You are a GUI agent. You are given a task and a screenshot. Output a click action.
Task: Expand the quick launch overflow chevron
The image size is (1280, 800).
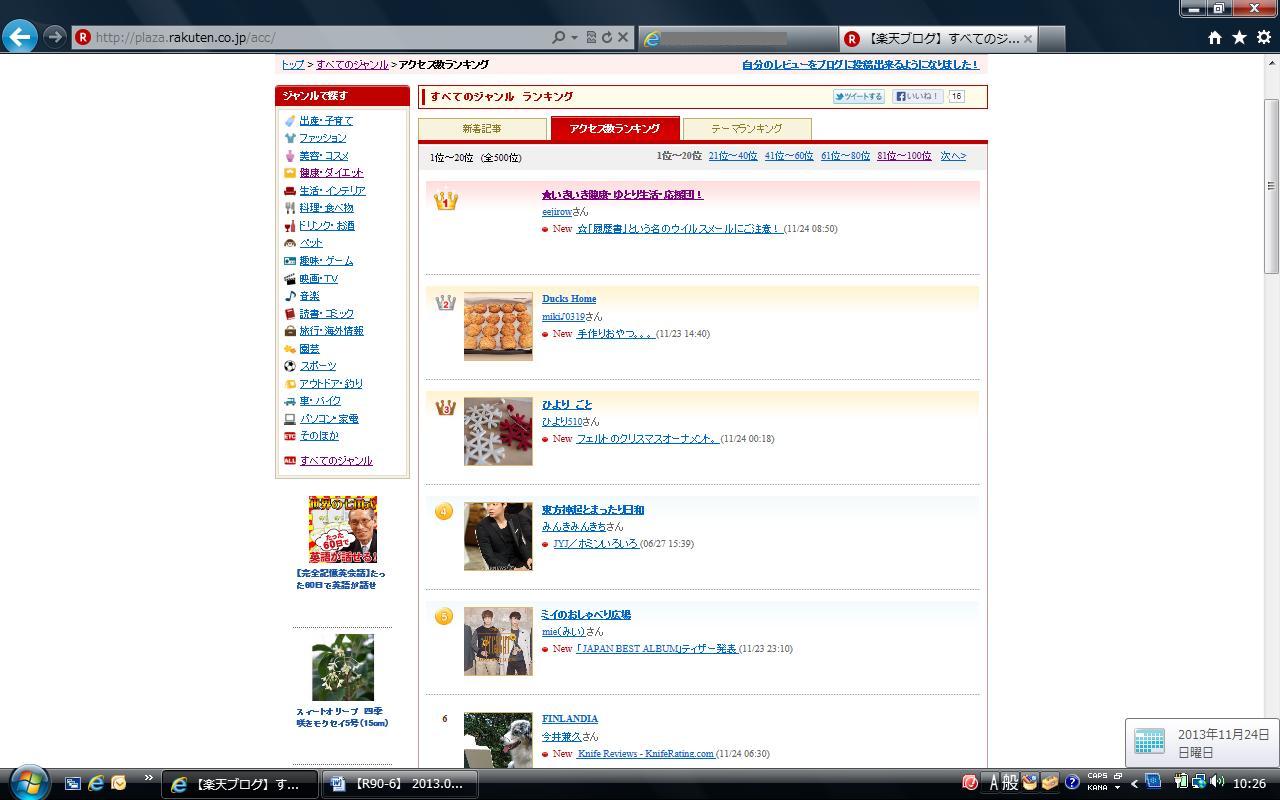(x=149, y=778)
